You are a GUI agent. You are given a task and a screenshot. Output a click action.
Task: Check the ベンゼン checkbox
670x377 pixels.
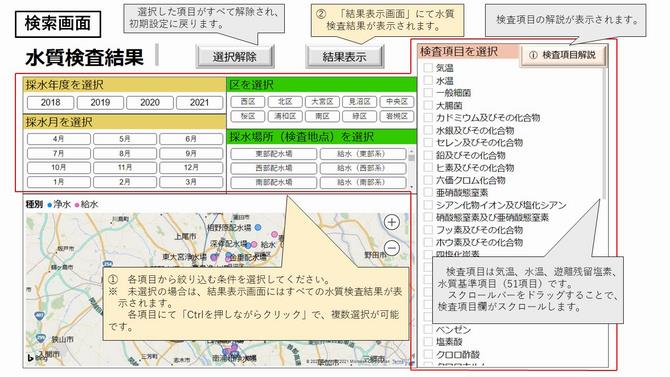pyautogui.click(x=428, y=330)
